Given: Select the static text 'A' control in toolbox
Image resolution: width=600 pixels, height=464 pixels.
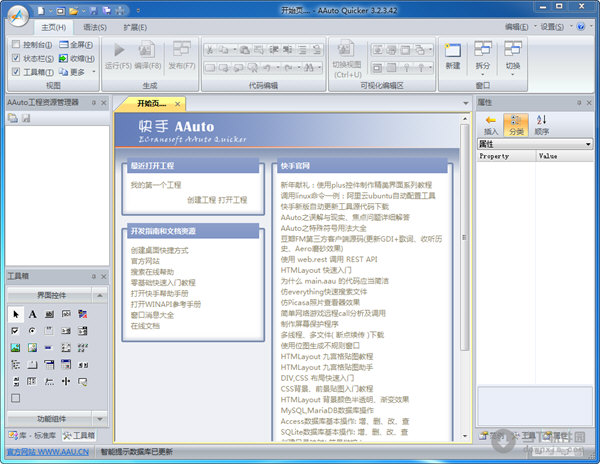Looking at the screenshot, I should (33, 314).
